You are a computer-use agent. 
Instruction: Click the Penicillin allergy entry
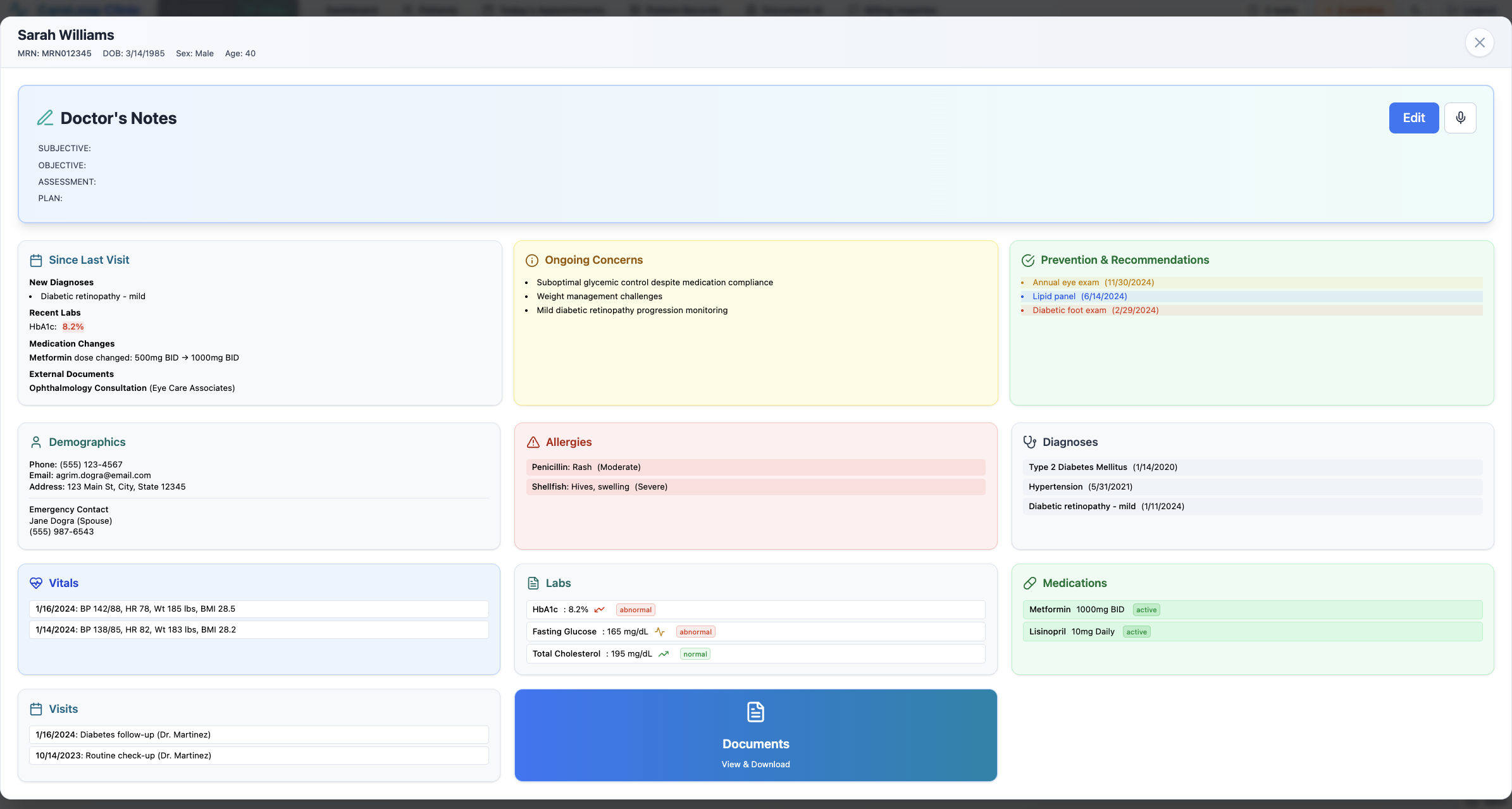pyautogui.click(x=755, y=467)
